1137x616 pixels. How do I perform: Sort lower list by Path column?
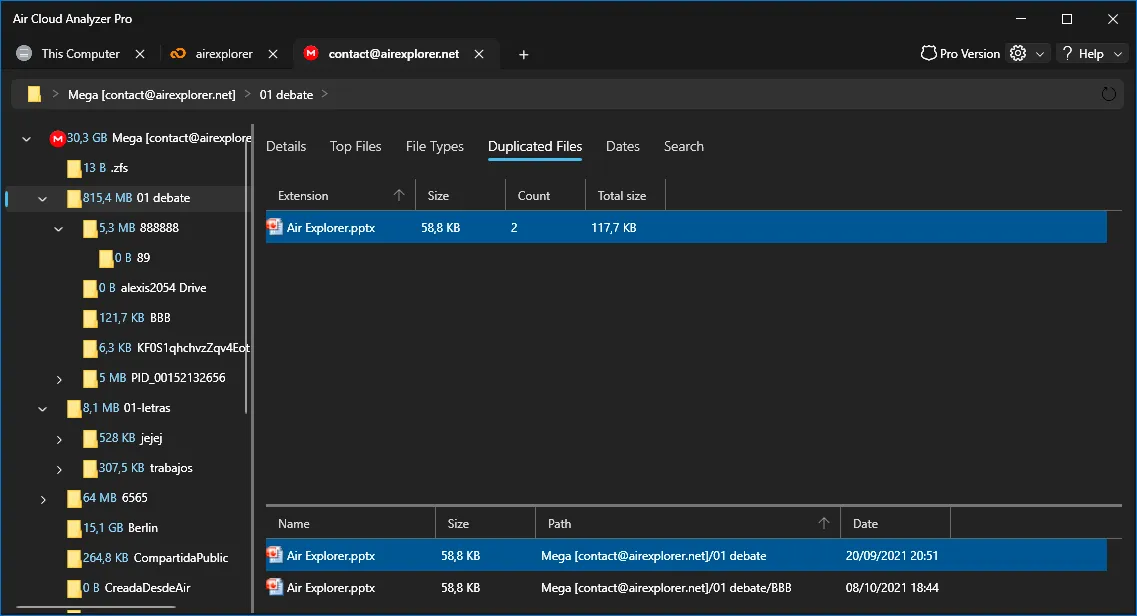687,523
